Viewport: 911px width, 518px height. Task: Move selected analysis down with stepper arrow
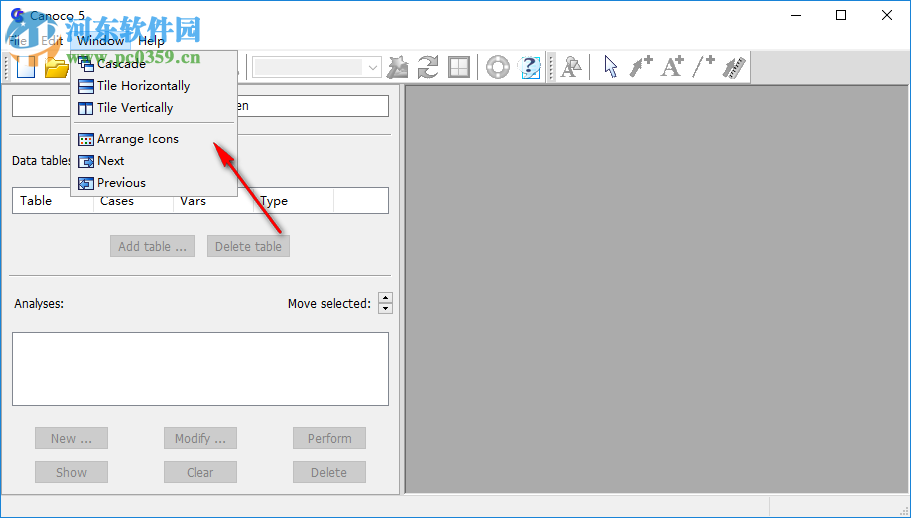(x=385, y=308)
